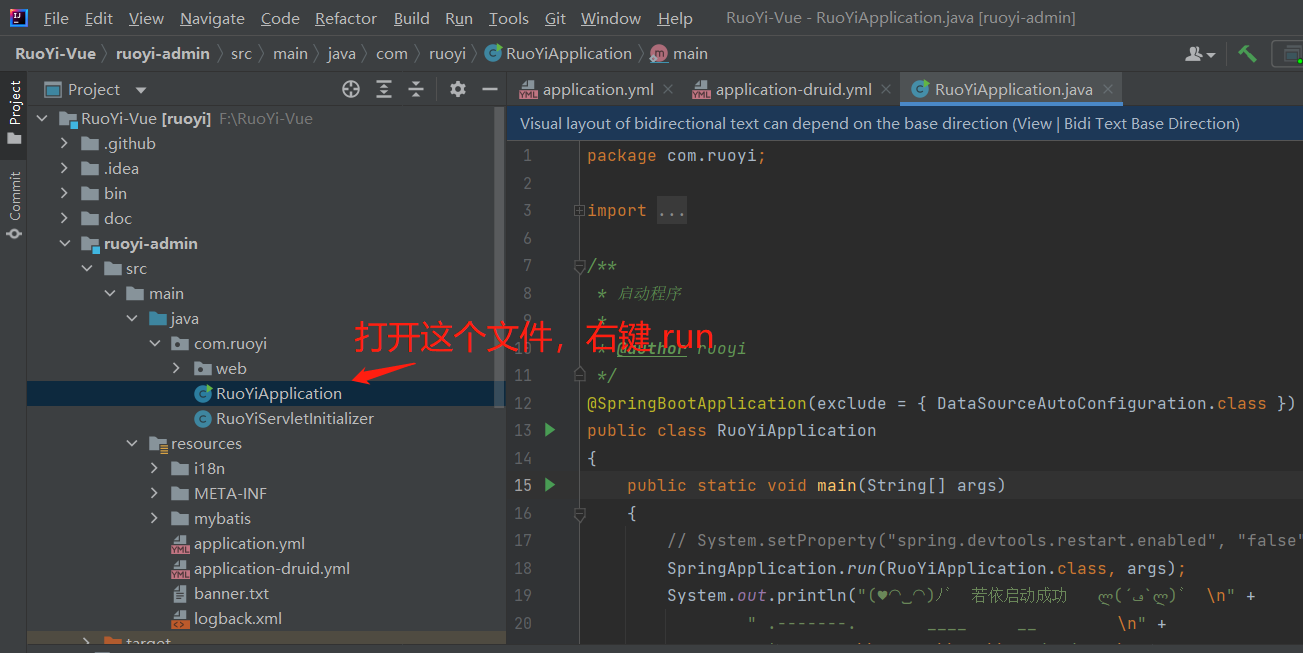This screenshot has width=1303, height=653.
Task: Expand the doc folder
Action: (65, 218)
